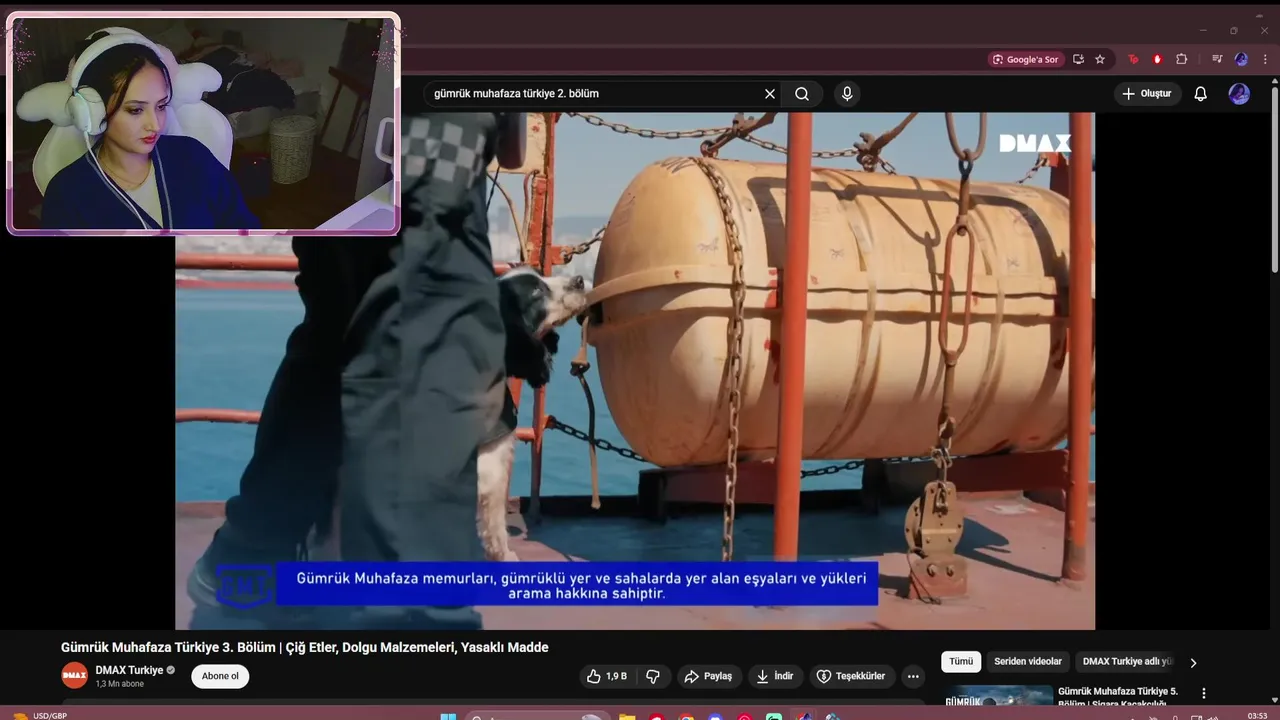The height and width of the screenshot is (720, 1280).
Task: Show more filter chips with right arrow
Action: (1193, 662)
